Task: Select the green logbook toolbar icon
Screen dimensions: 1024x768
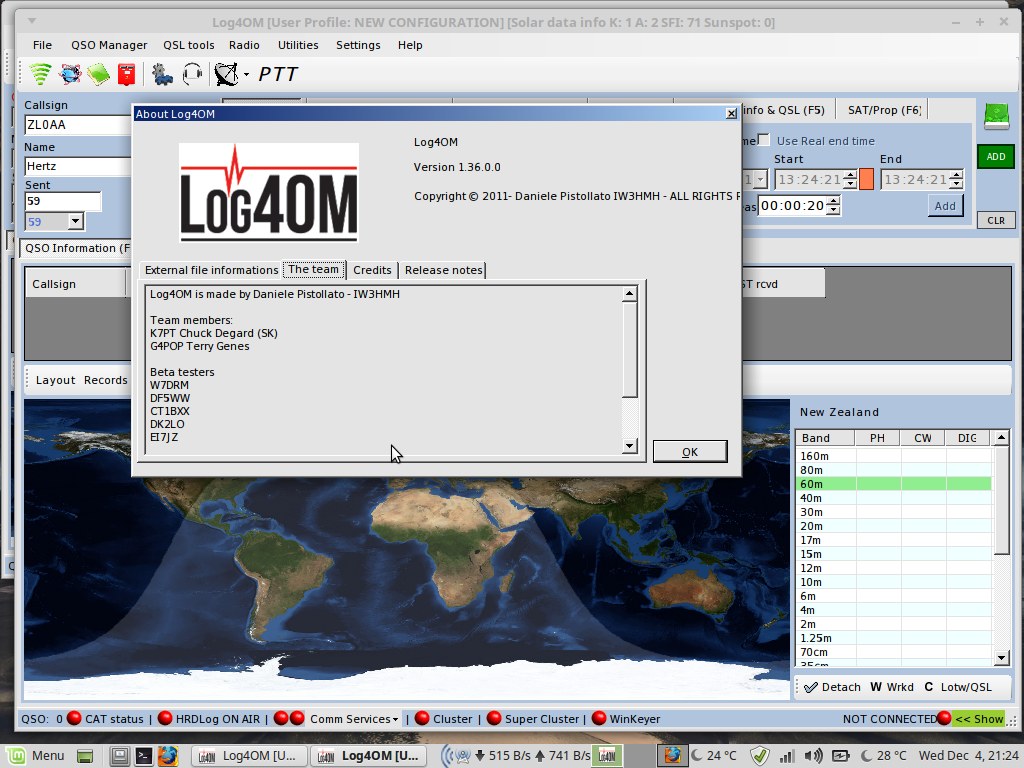Action: 96,73
